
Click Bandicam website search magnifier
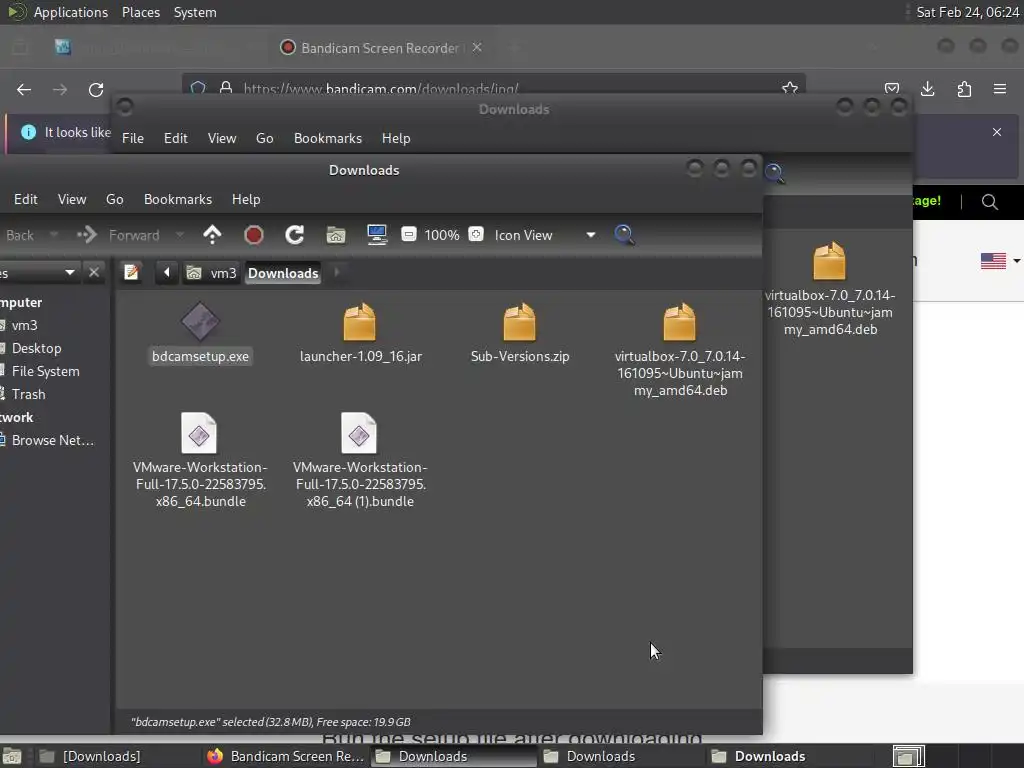click(x=989, y=202)
